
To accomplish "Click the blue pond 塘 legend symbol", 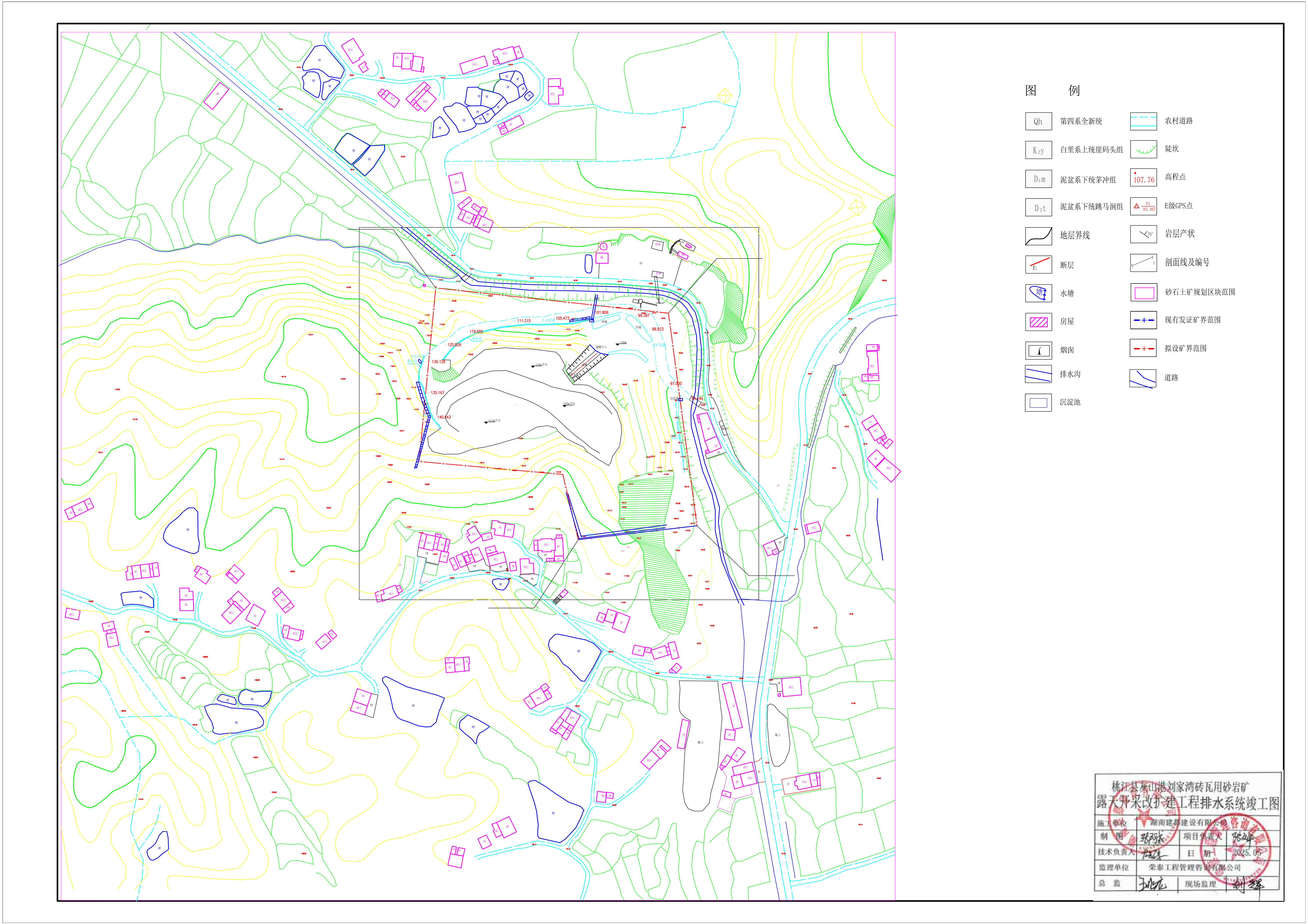I will coord(1038,293).
